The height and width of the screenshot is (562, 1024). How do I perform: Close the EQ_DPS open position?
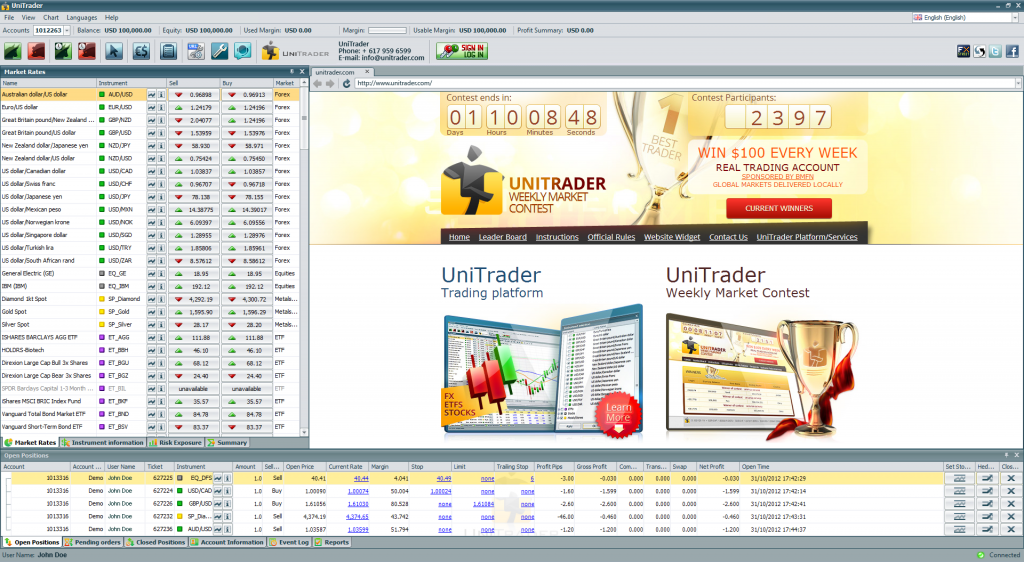[x=1010, y=479]
